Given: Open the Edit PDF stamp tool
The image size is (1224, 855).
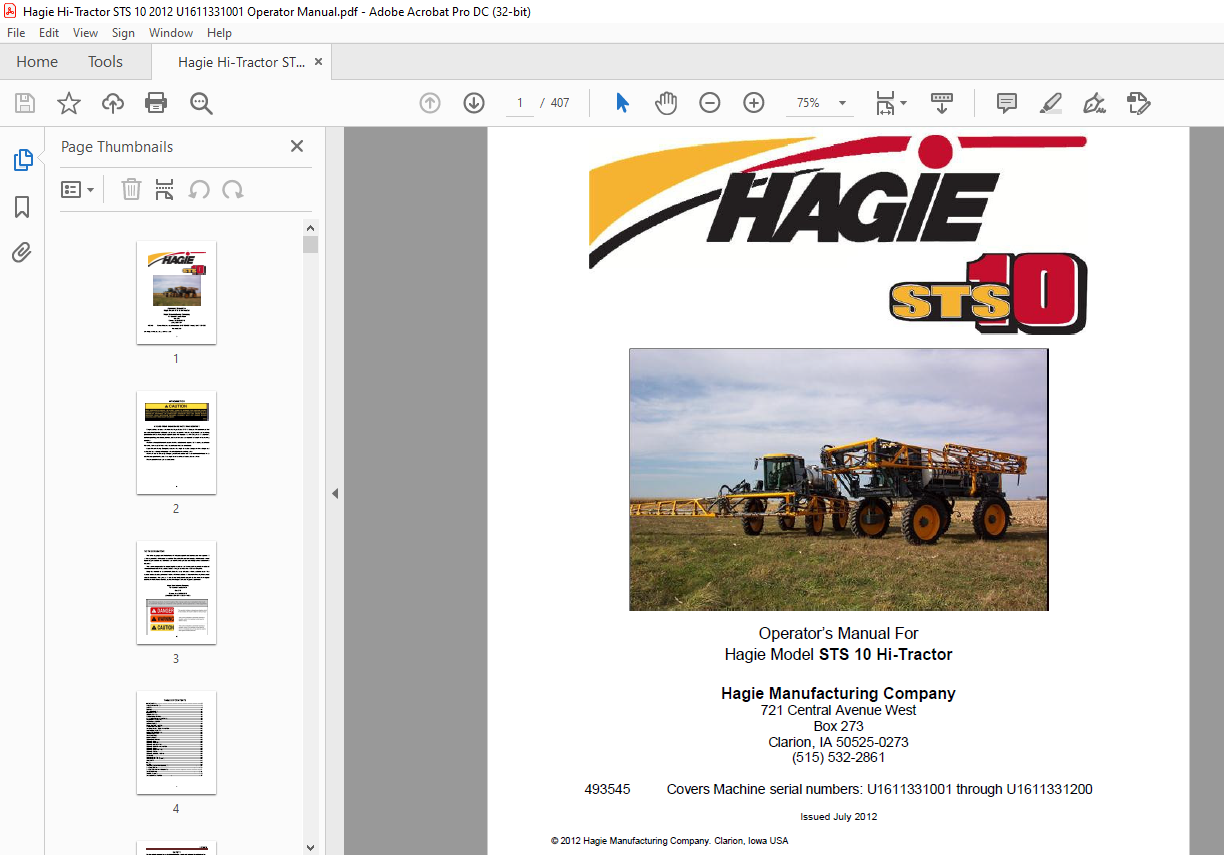Looking at the screenshot, I should (x=1138, y=103).
